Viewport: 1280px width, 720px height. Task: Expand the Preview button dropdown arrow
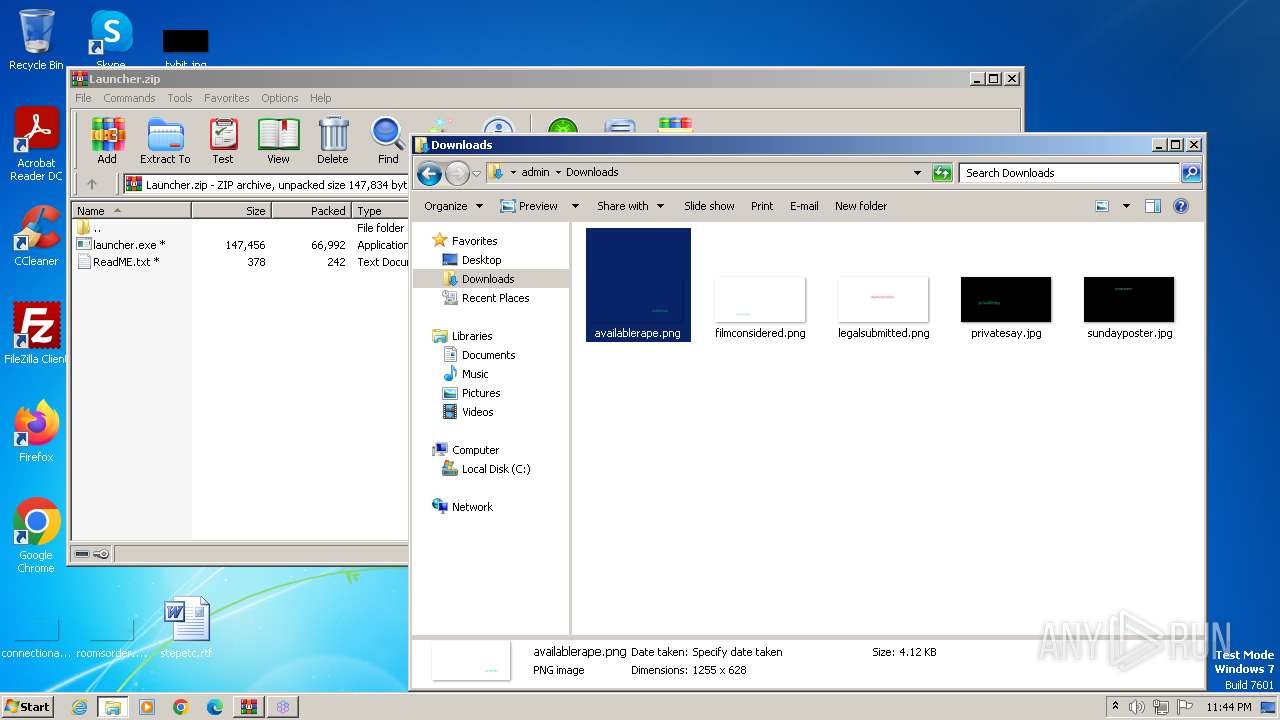575,206
